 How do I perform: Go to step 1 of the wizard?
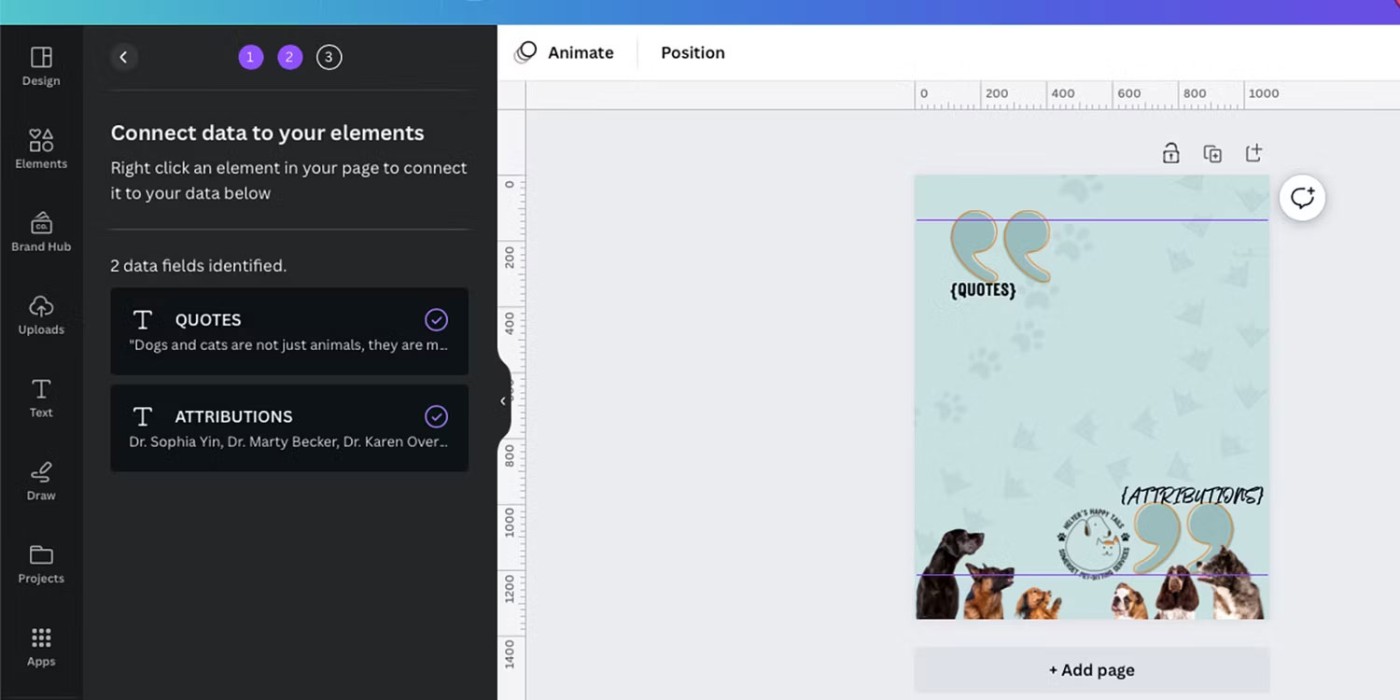tap(251, 57)
